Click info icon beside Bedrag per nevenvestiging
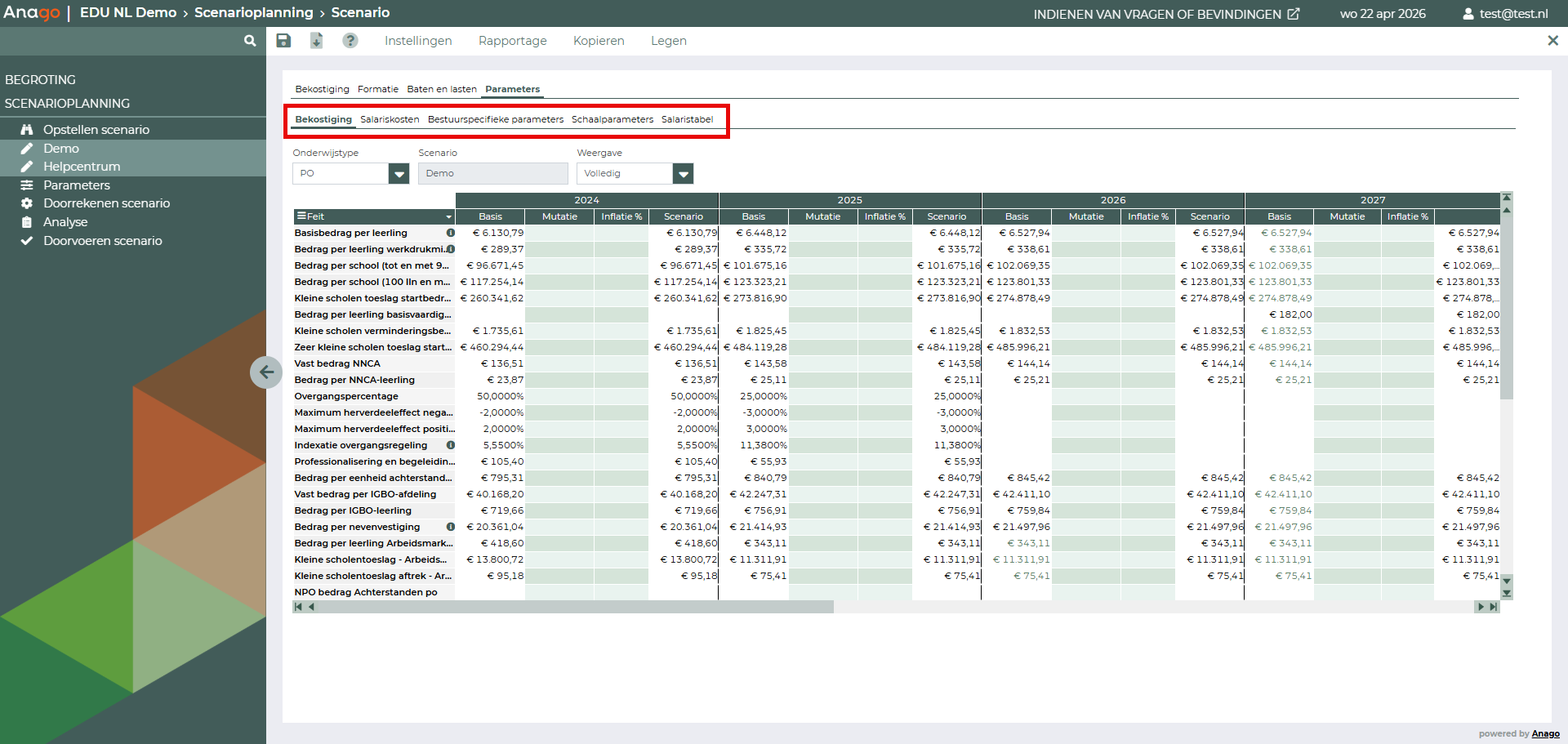Screen dimensions: 1568x744 coord(450,527)
